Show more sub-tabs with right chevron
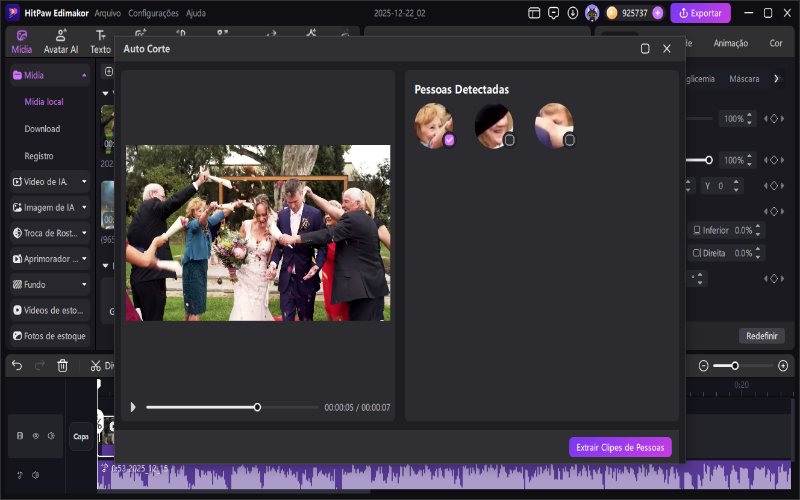This screenshot has height=500, width=800. point(776,79)
